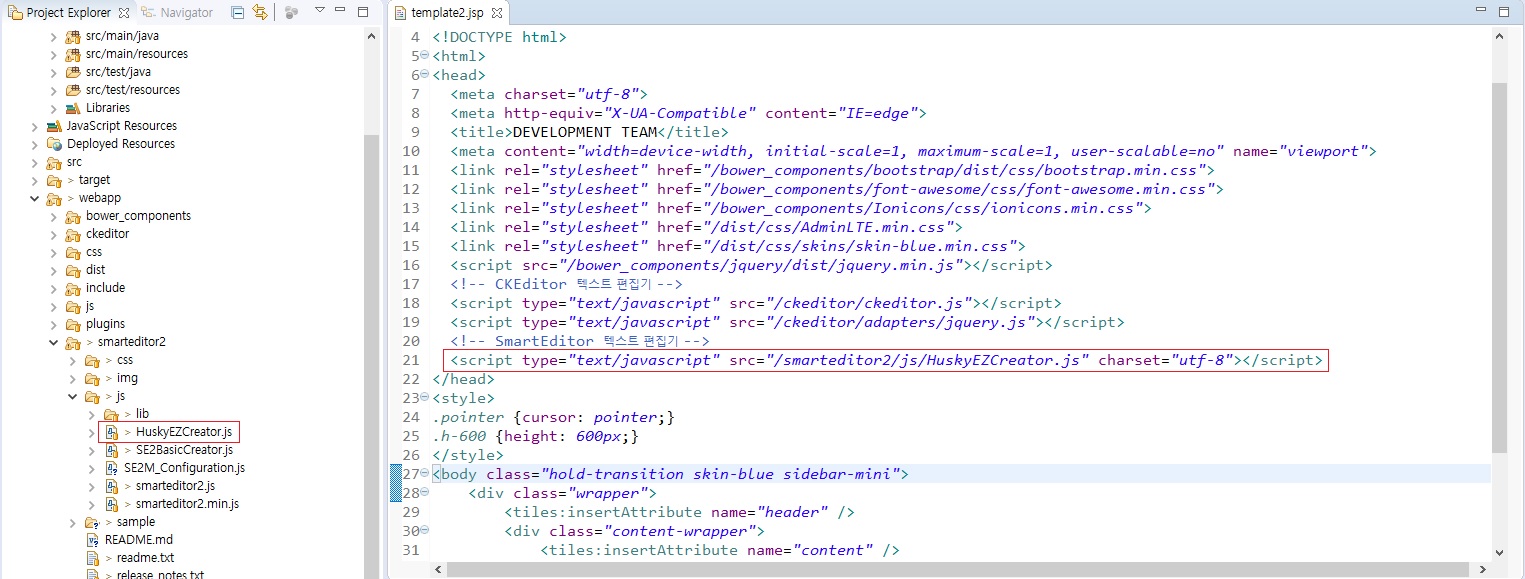Expand the lib folder

[92, 414]
